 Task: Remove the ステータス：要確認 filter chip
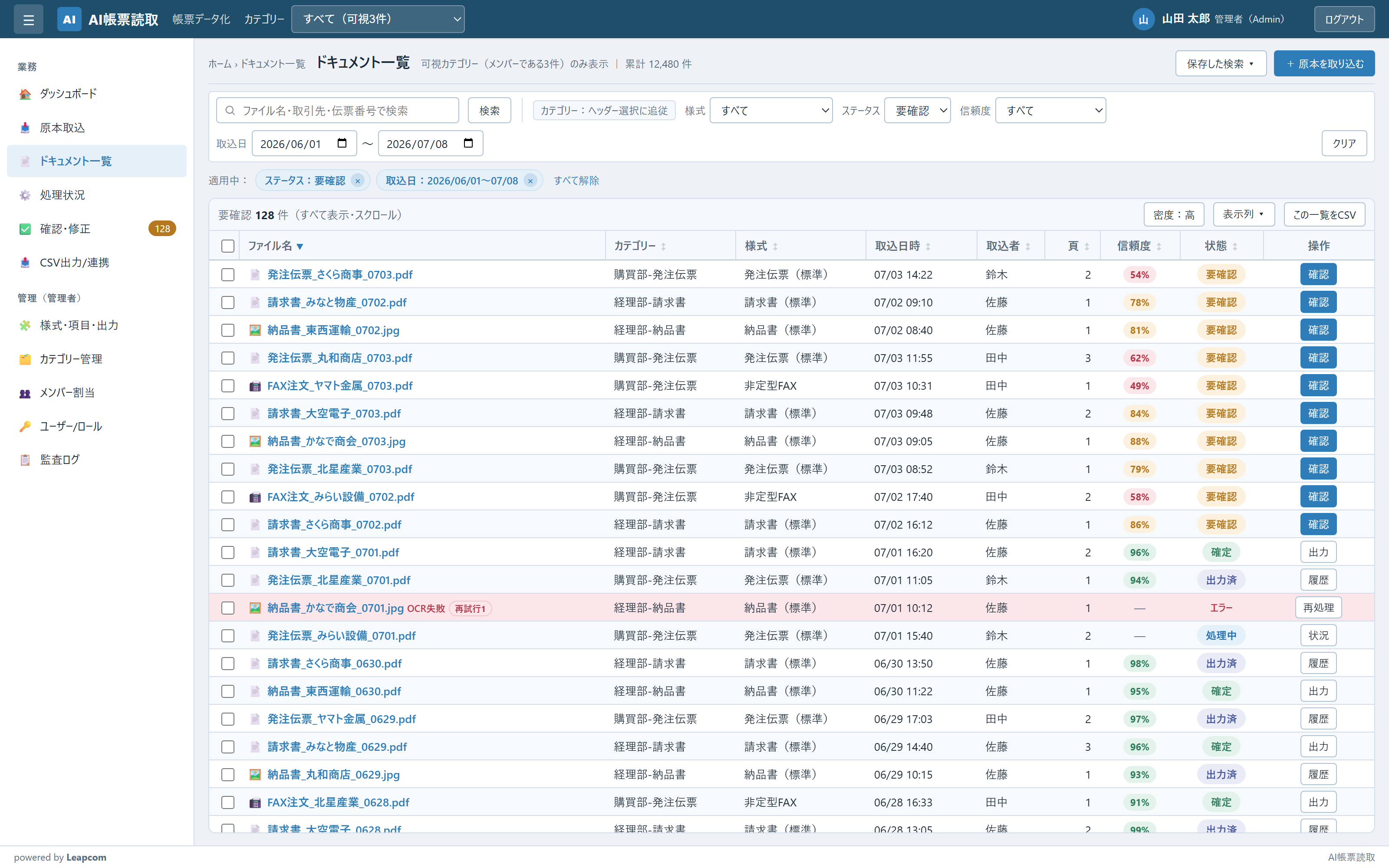[358, 181]
